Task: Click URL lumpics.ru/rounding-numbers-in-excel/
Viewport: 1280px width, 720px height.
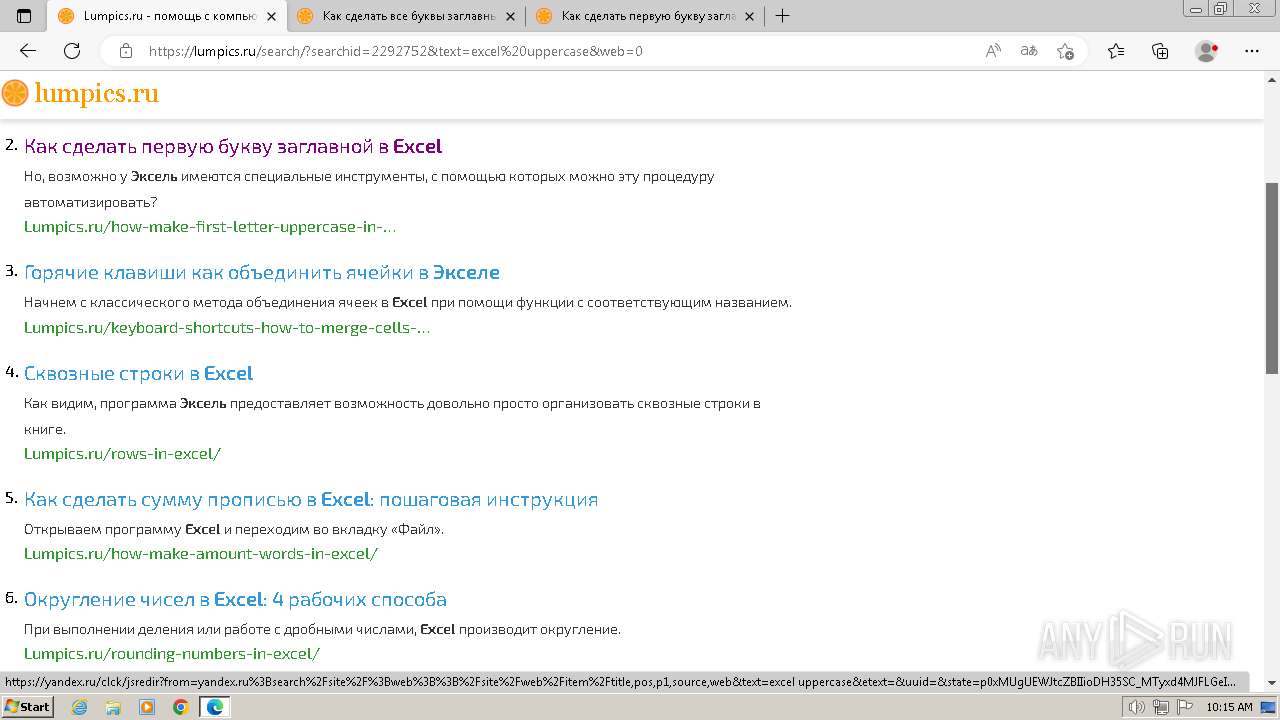Action: tap(172, 653)
